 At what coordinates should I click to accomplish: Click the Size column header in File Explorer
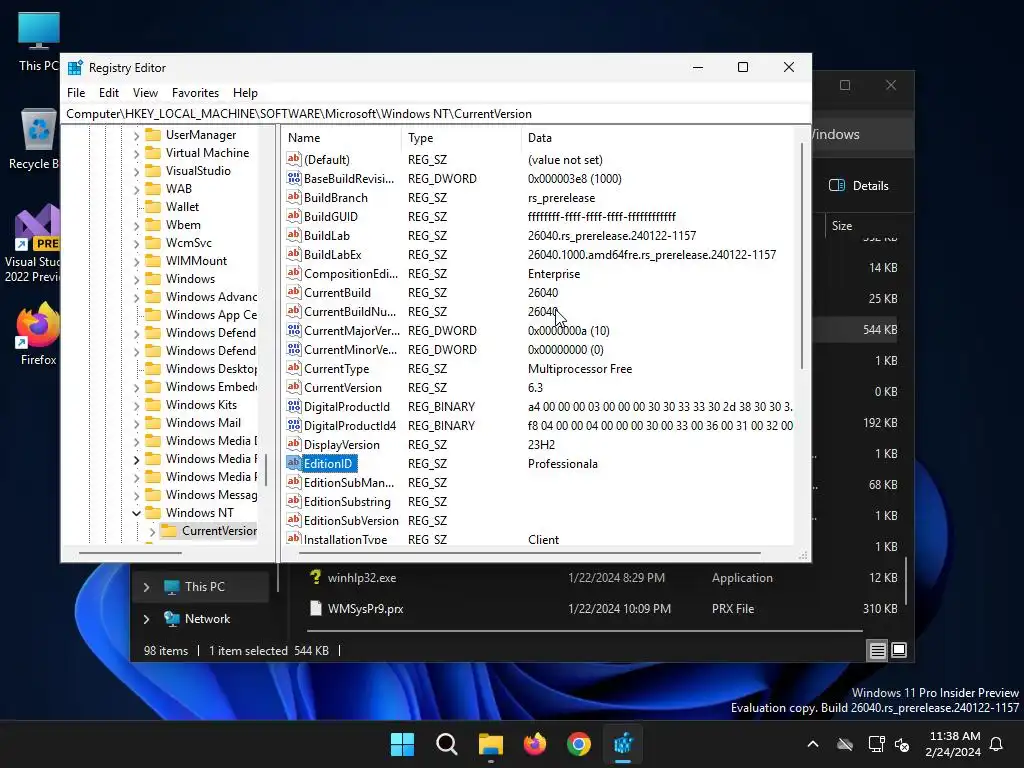(842, 226)
